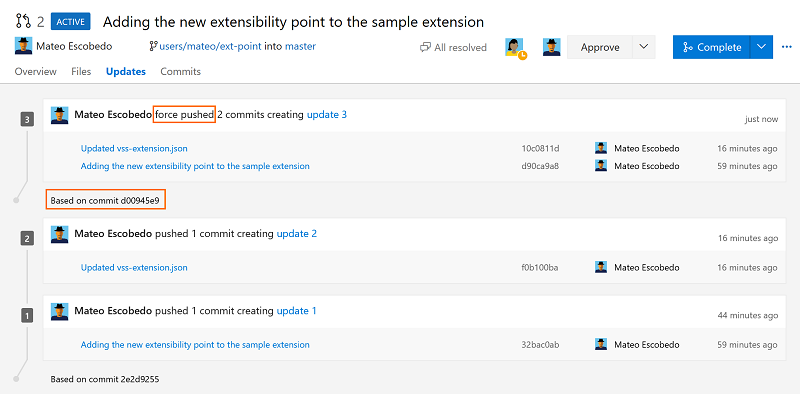800x394 pixels.
Task: Click Mateo Escobedo's avatar under the title
Action: pyautogui.click(x=23, y=46)
